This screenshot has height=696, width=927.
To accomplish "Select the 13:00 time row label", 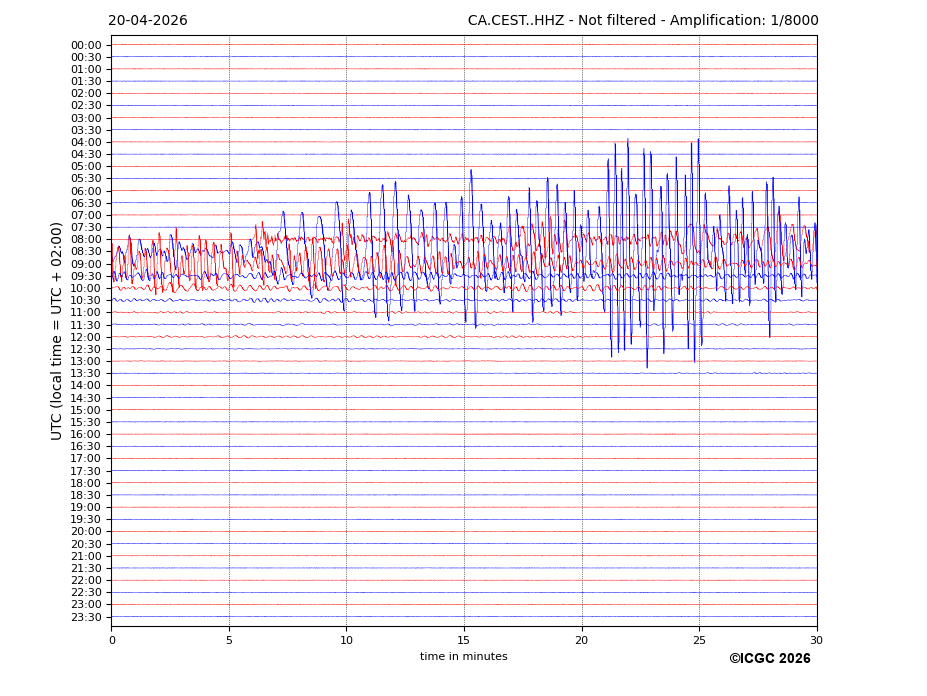I will click(x=86, y=361).
